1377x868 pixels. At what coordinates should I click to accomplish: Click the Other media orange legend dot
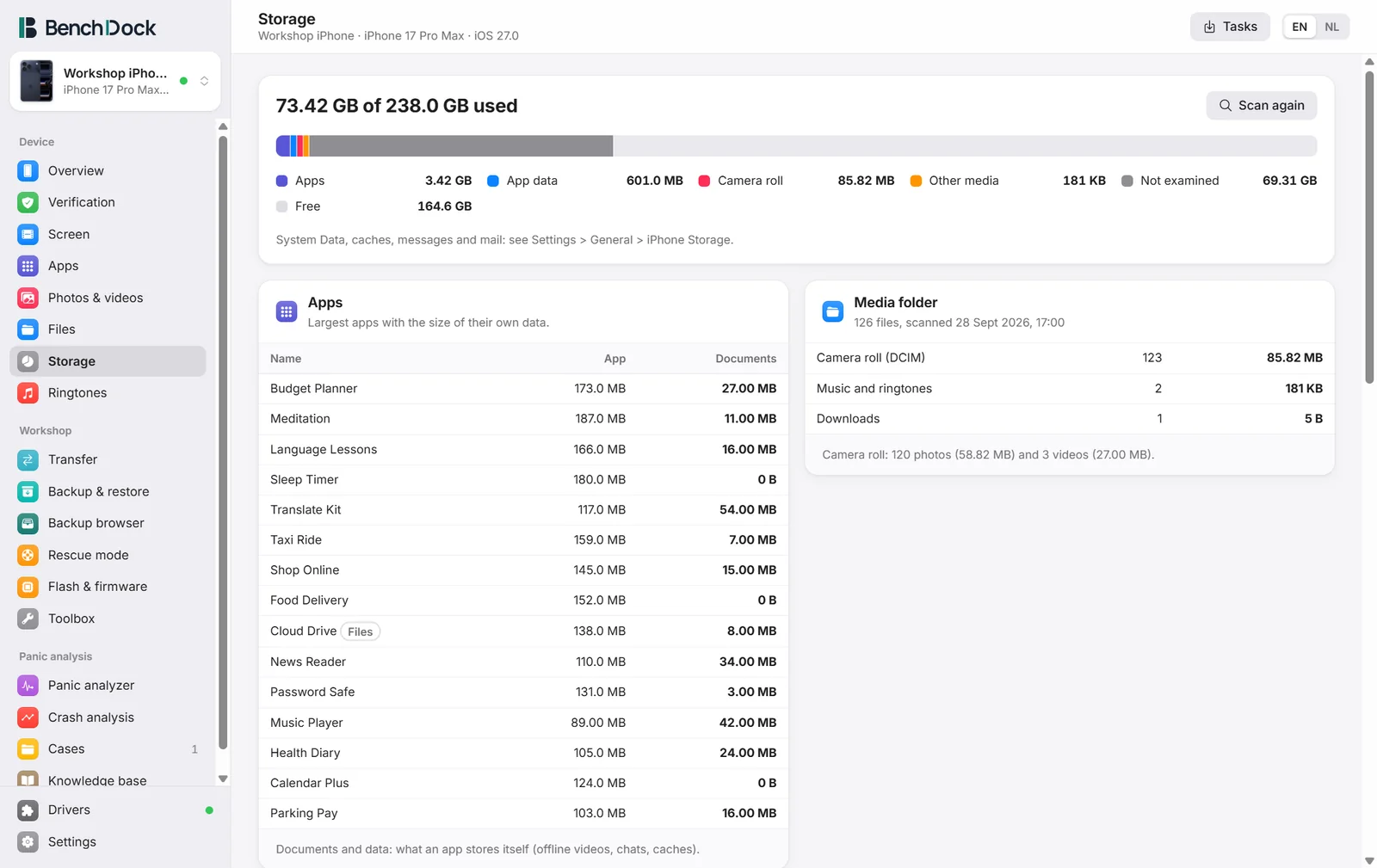tap(916, 181)
